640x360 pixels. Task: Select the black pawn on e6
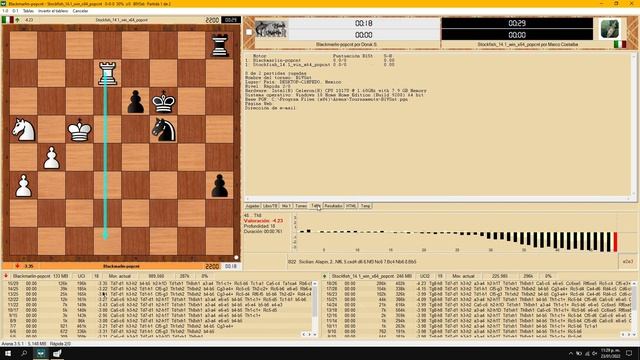pos(136,102)
